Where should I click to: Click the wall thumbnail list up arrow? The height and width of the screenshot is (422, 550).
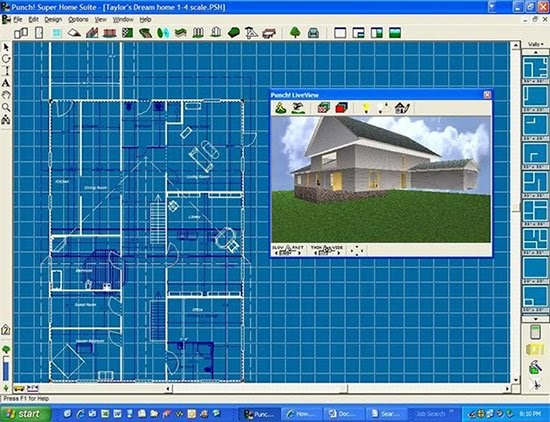click(x=536, y=52)
